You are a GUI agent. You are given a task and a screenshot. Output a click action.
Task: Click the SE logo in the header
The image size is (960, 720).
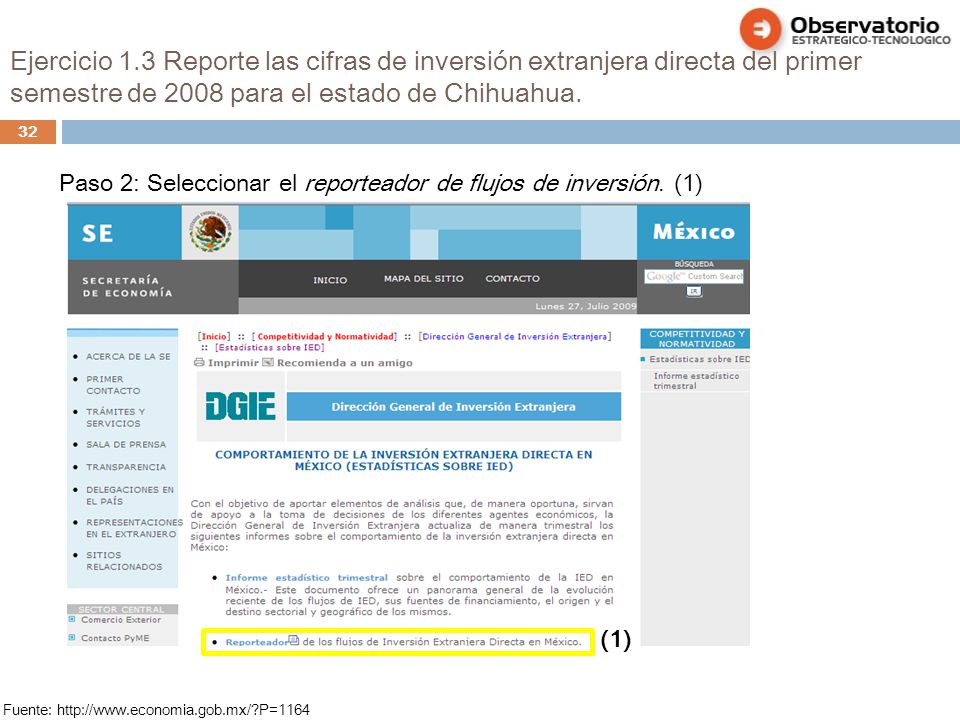click(x=97, y=233)
